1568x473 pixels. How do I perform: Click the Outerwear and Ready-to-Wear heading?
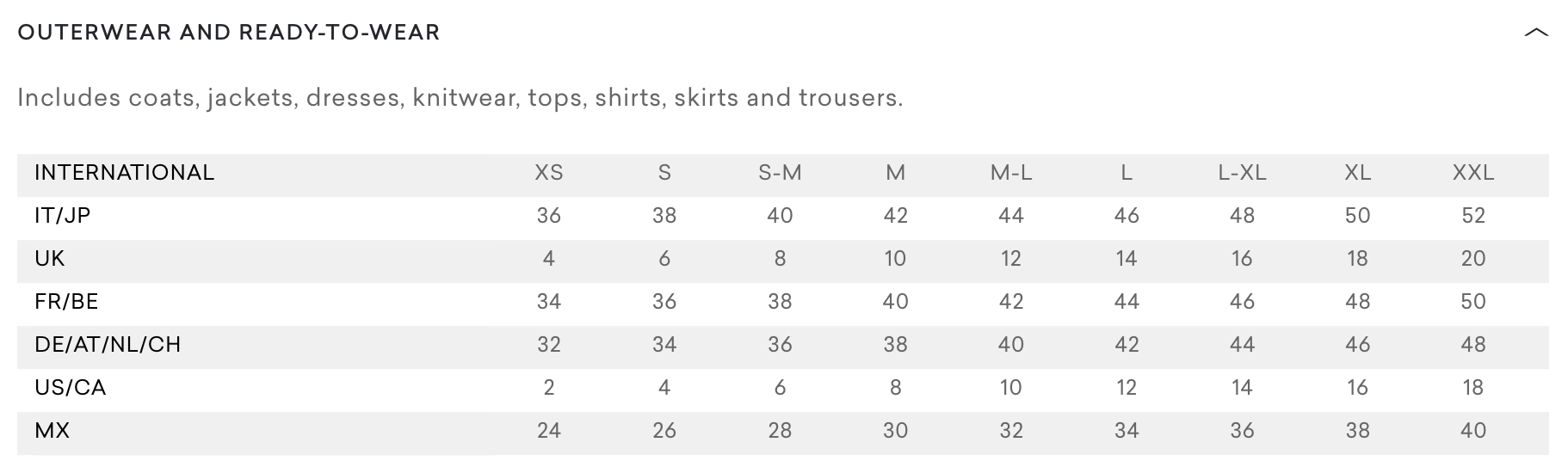click(229, 33)
